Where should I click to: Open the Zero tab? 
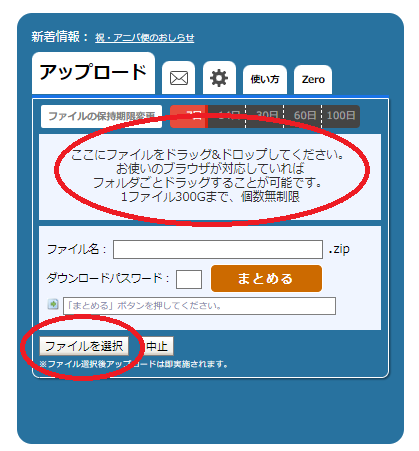coord(313,80)
